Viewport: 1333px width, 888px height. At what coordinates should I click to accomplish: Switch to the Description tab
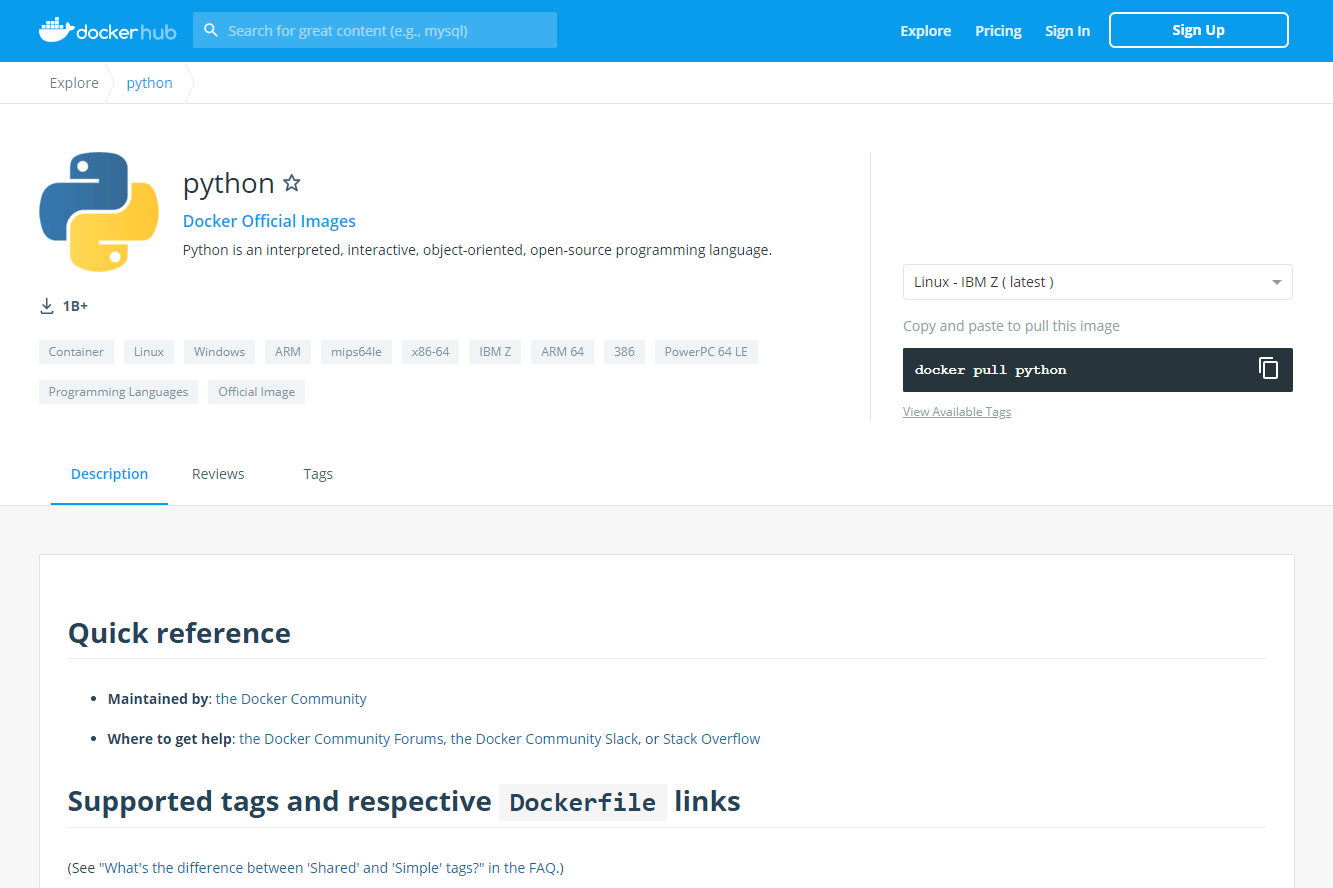pos(109,474)
